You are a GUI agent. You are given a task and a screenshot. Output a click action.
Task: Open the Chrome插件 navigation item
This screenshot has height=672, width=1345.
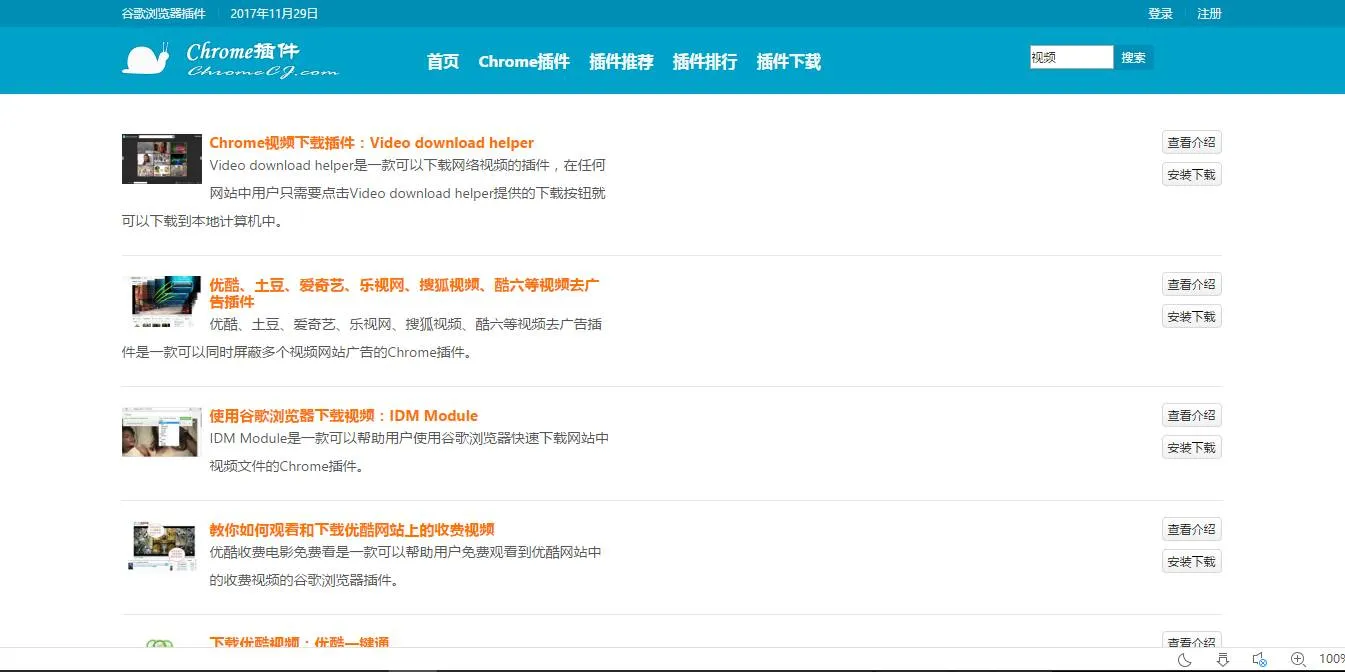click(x=524, y=61)
